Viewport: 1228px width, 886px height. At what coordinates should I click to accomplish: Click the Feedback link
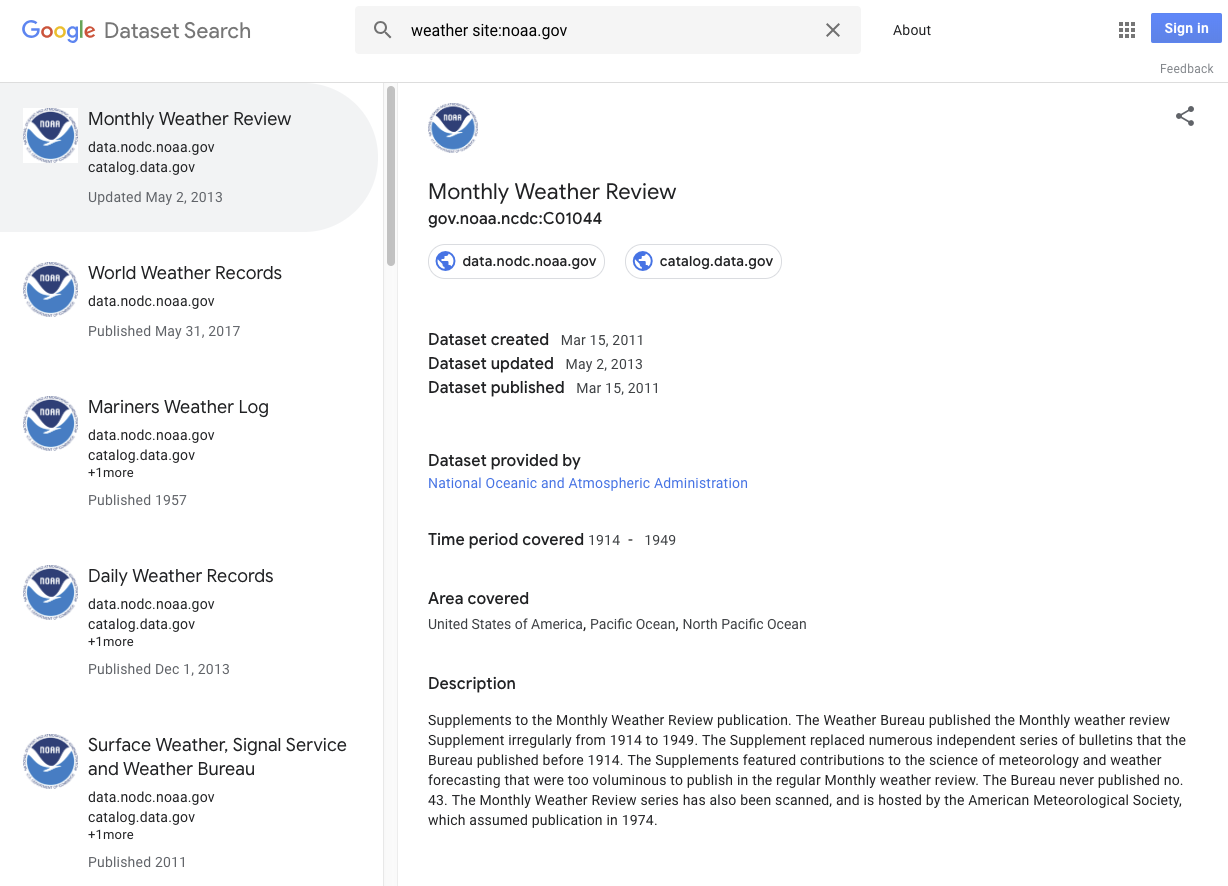point(1186,68)
